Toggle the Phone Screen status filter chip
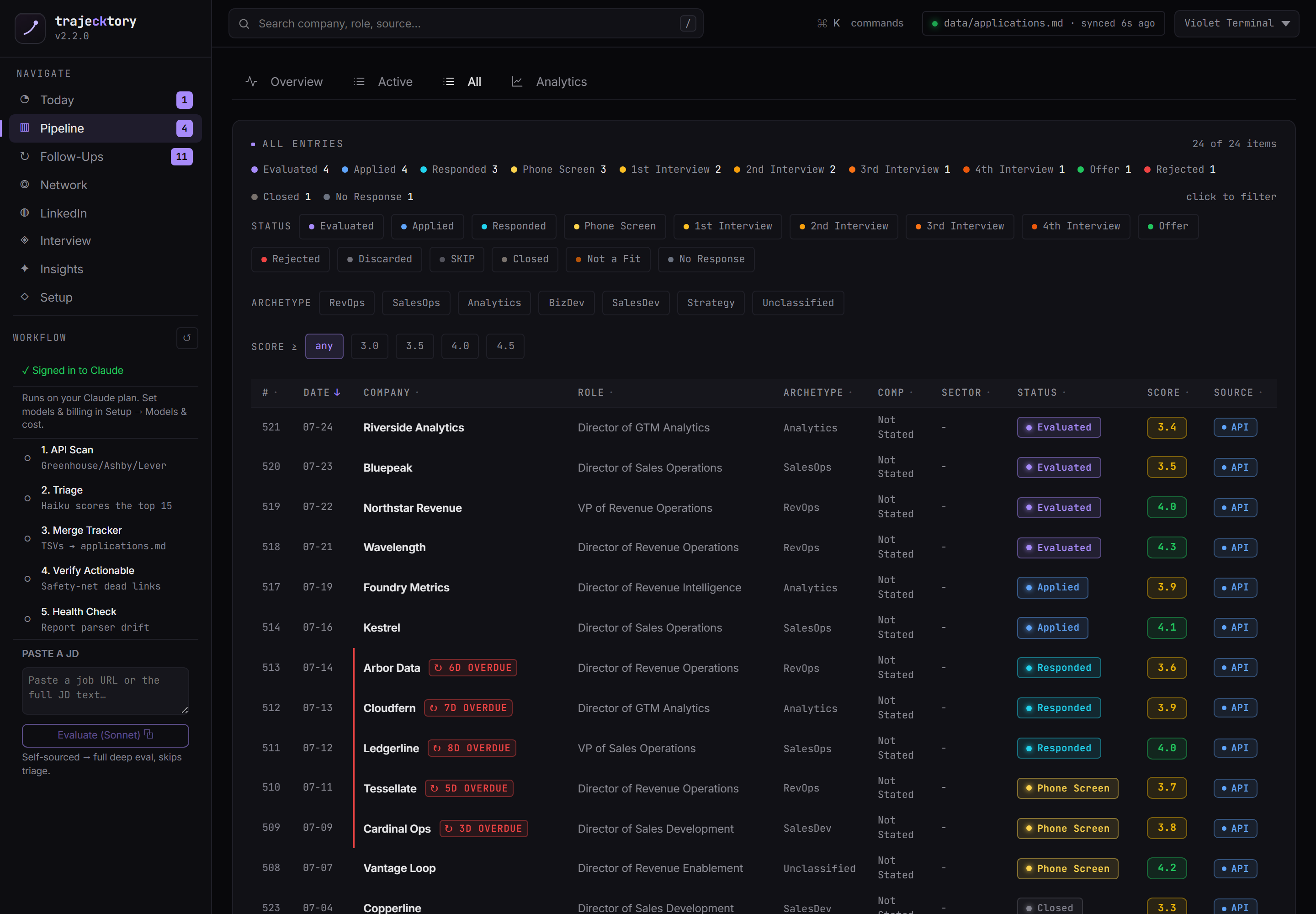The width and height of the screenshot is (1316, 914). [615, 226]
